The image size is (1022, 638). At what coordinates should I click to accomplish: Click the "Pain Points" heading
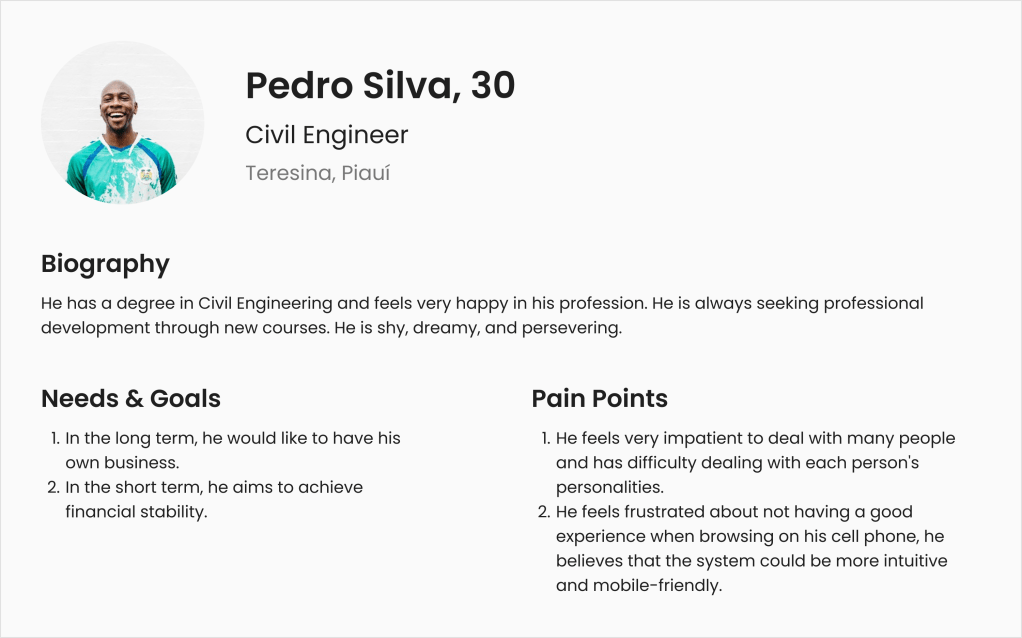(x=599, y=398)
